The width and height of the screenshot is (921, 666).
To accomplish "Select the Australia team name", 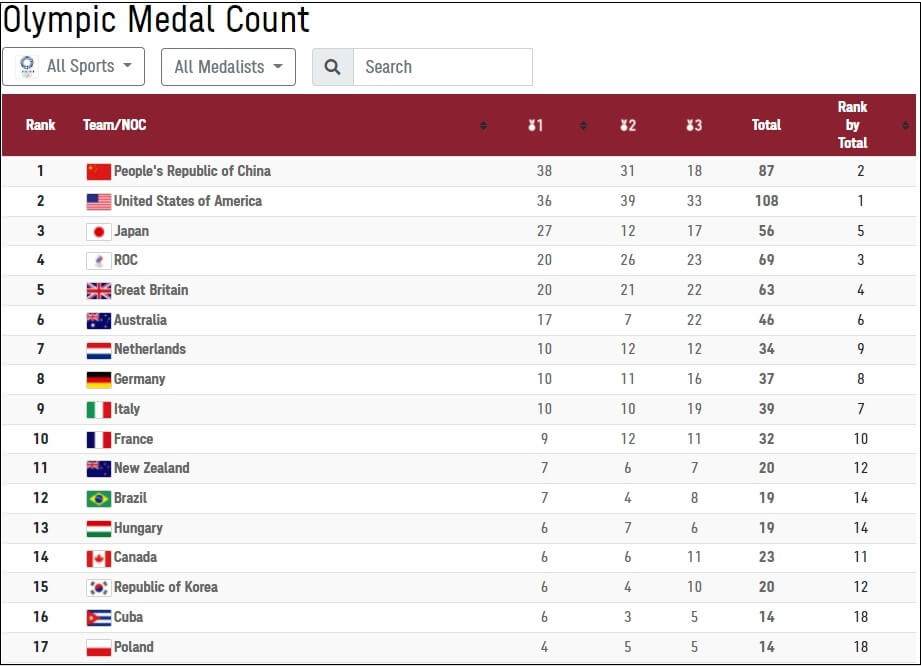I will (x=140, y=319).
